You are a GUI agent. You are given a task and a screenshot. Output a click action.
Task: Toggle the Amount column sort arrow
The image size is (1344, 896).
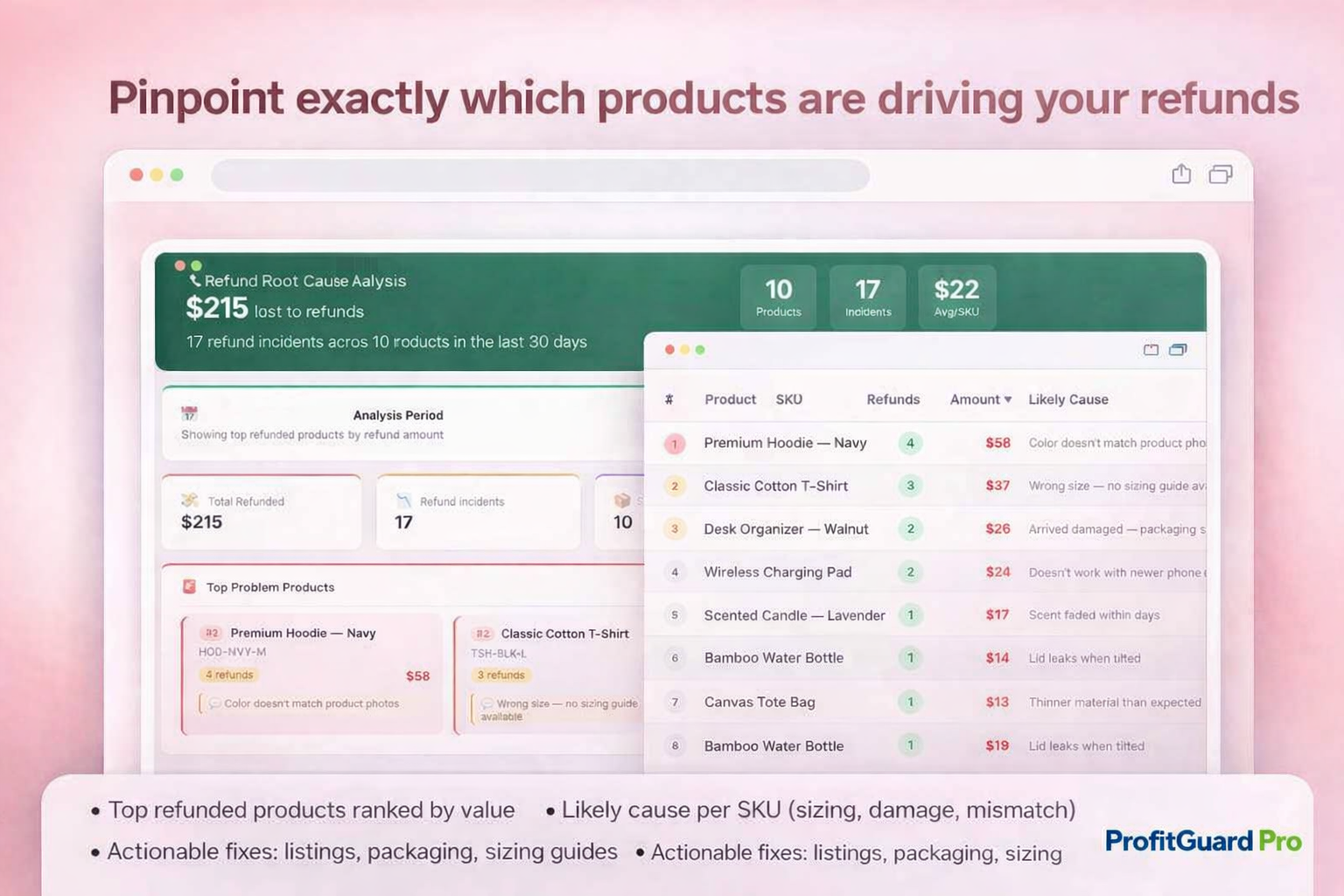pyautogui.click(x=1008, y=399)
